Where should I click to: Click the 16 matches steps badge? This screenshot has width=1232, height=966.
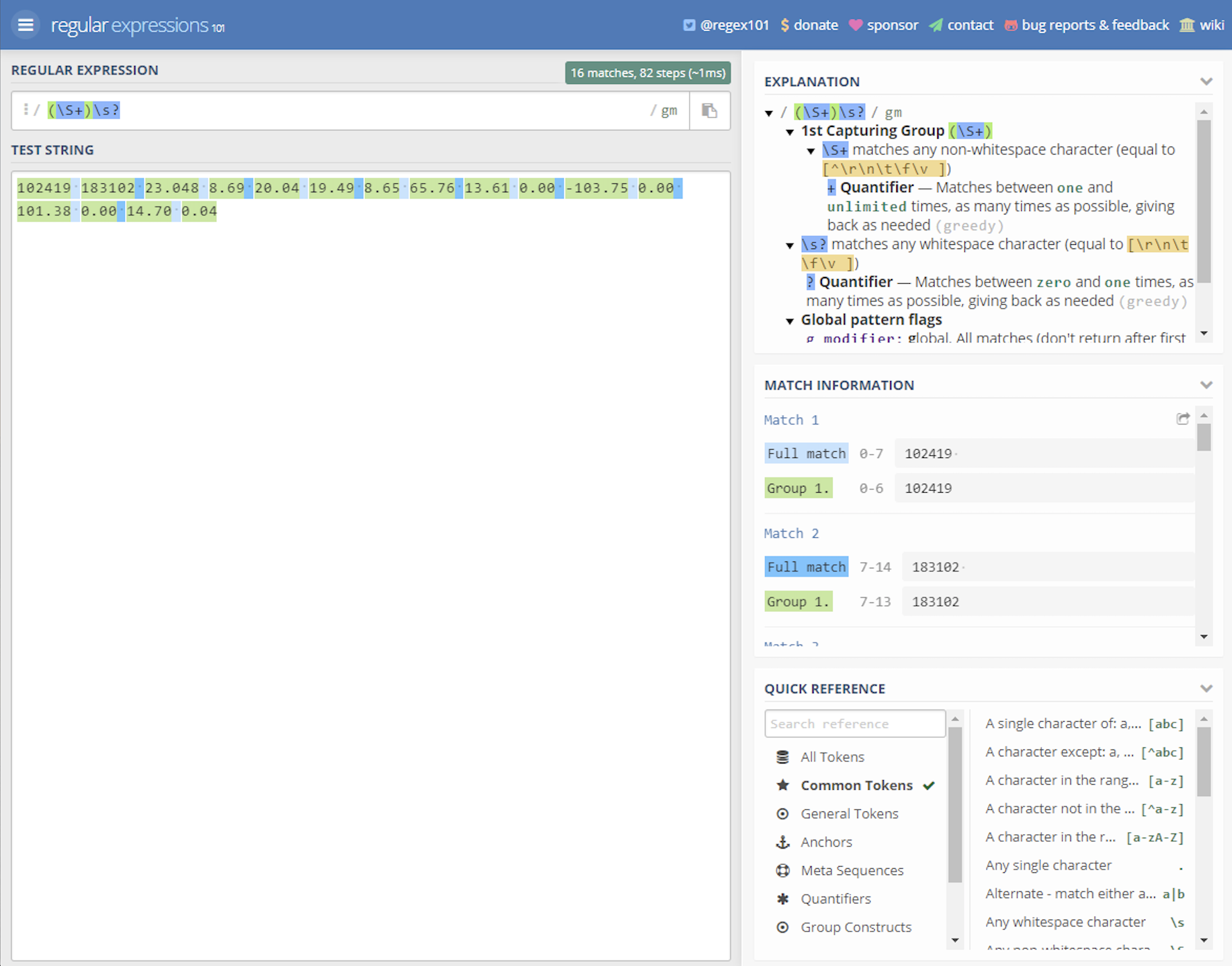[648, 73]
